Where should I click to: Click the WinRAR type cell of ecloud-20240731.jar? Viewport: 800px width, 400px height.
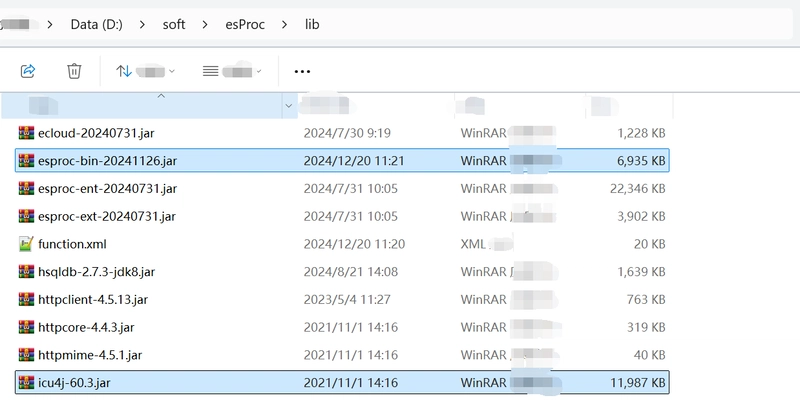(508, 133)
